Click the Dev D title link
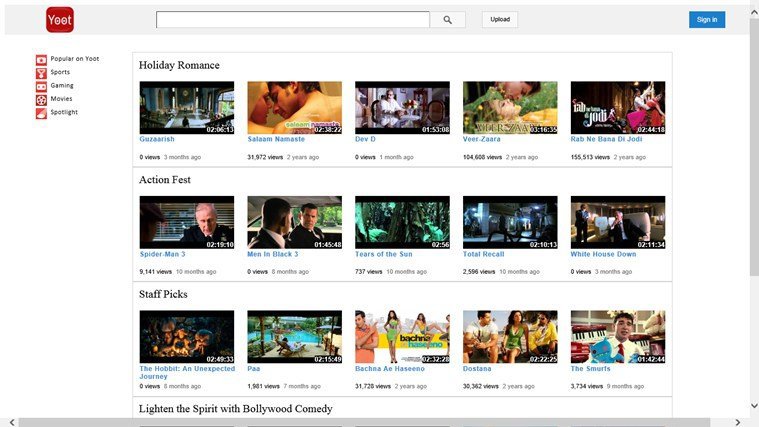Screen dimensions: 759x427 [365, 139]
